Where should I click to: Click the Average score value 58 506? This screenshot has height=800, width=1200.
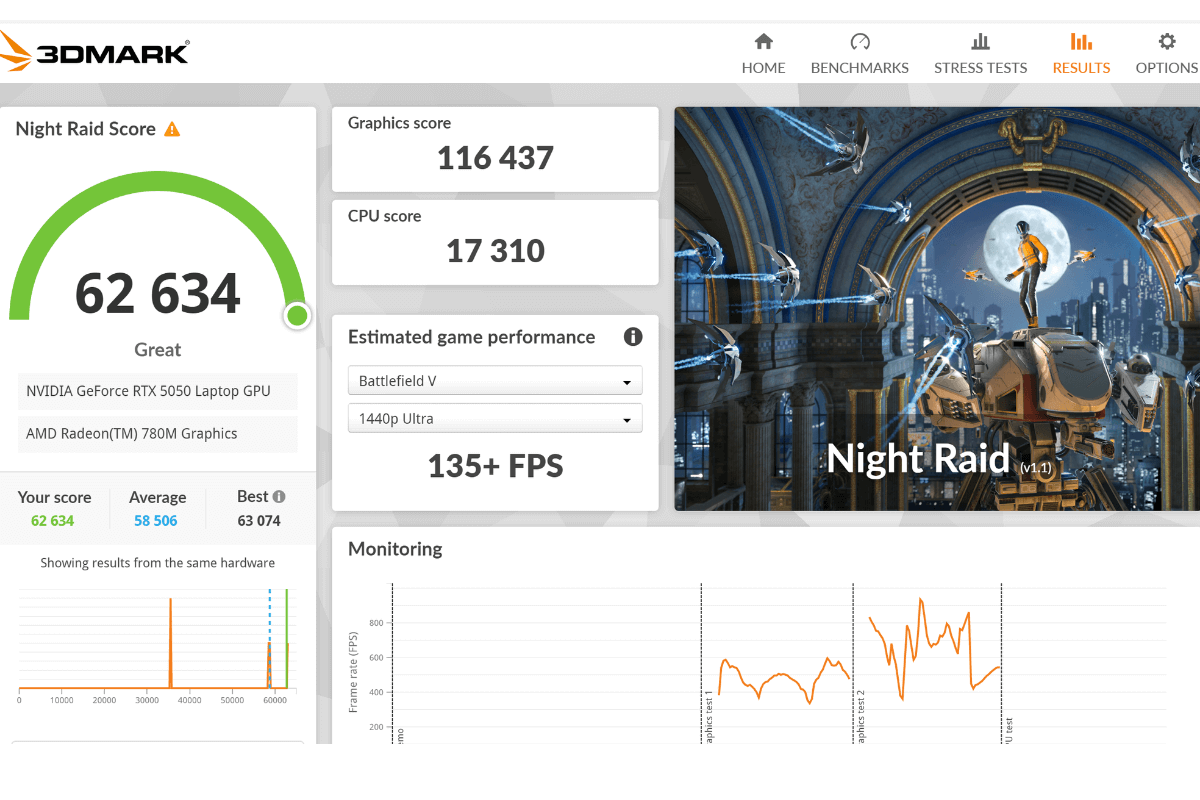click(x=157, y=521)
